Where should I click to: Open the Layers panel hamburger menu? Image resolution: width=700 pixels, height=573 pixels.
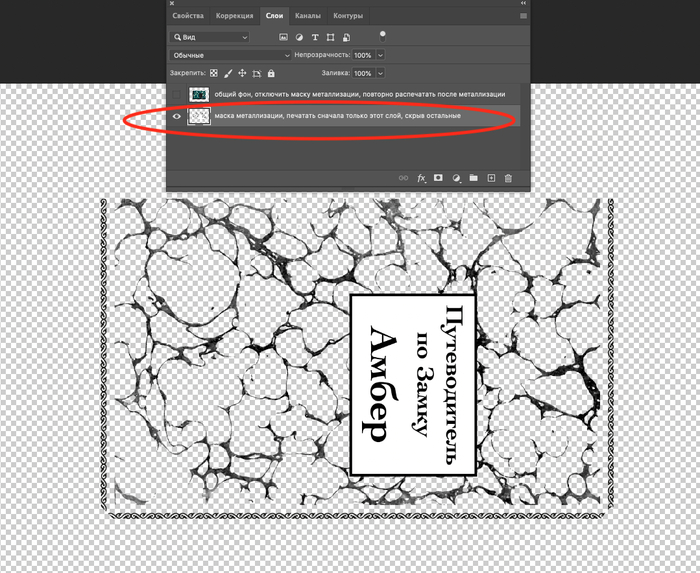point(523,16)
